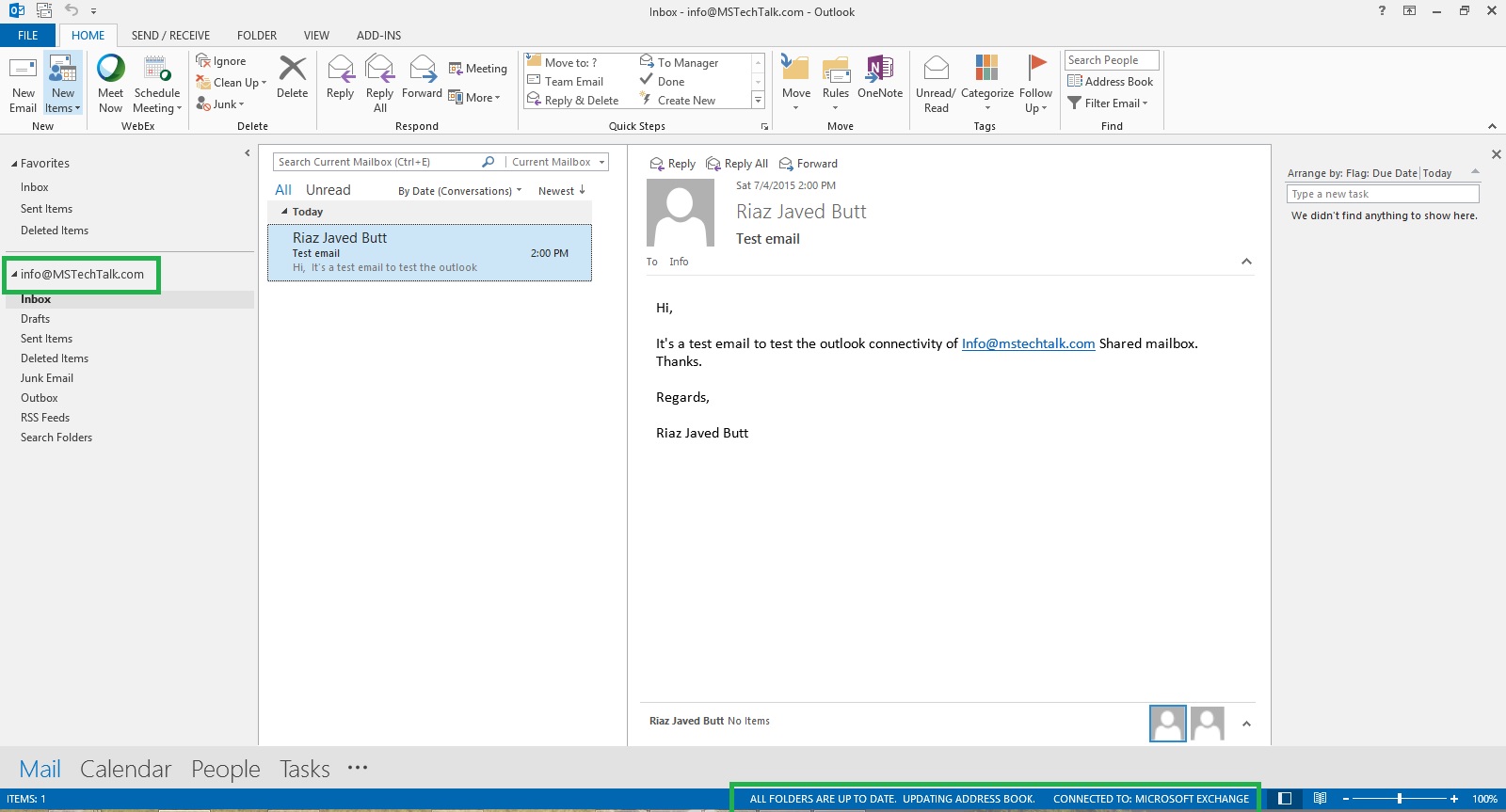This screenshot has height=812, width=1506.
Task: Switch to the VIEW tab
Action: [x=316, y=36]
